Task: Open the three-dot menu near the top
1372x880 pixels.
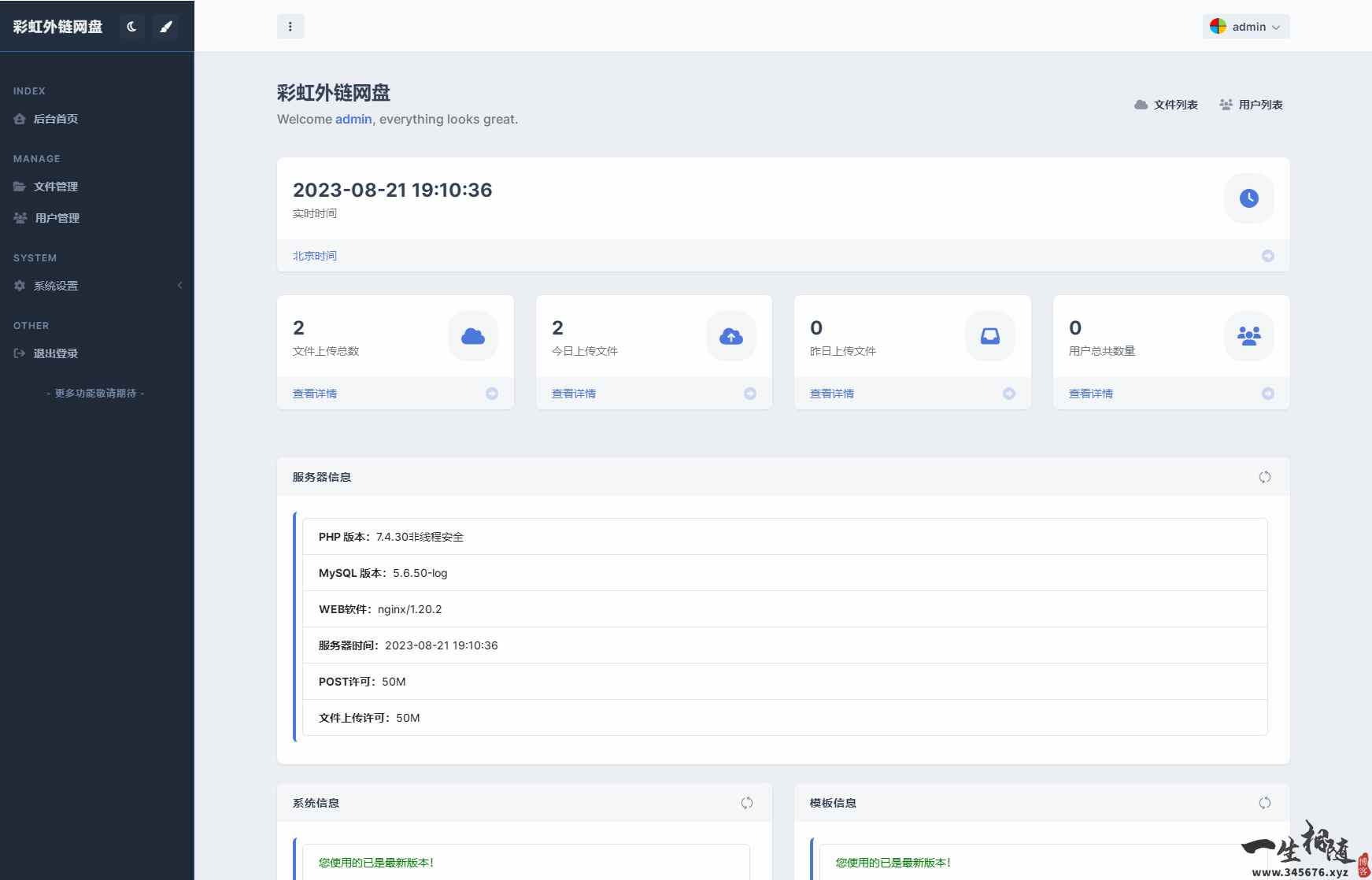Action: click(x=291, y=26)
